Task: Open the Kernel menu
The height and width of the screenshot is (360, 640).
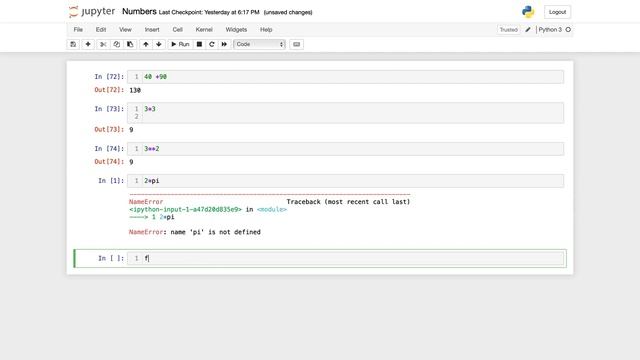Action: 204,29
